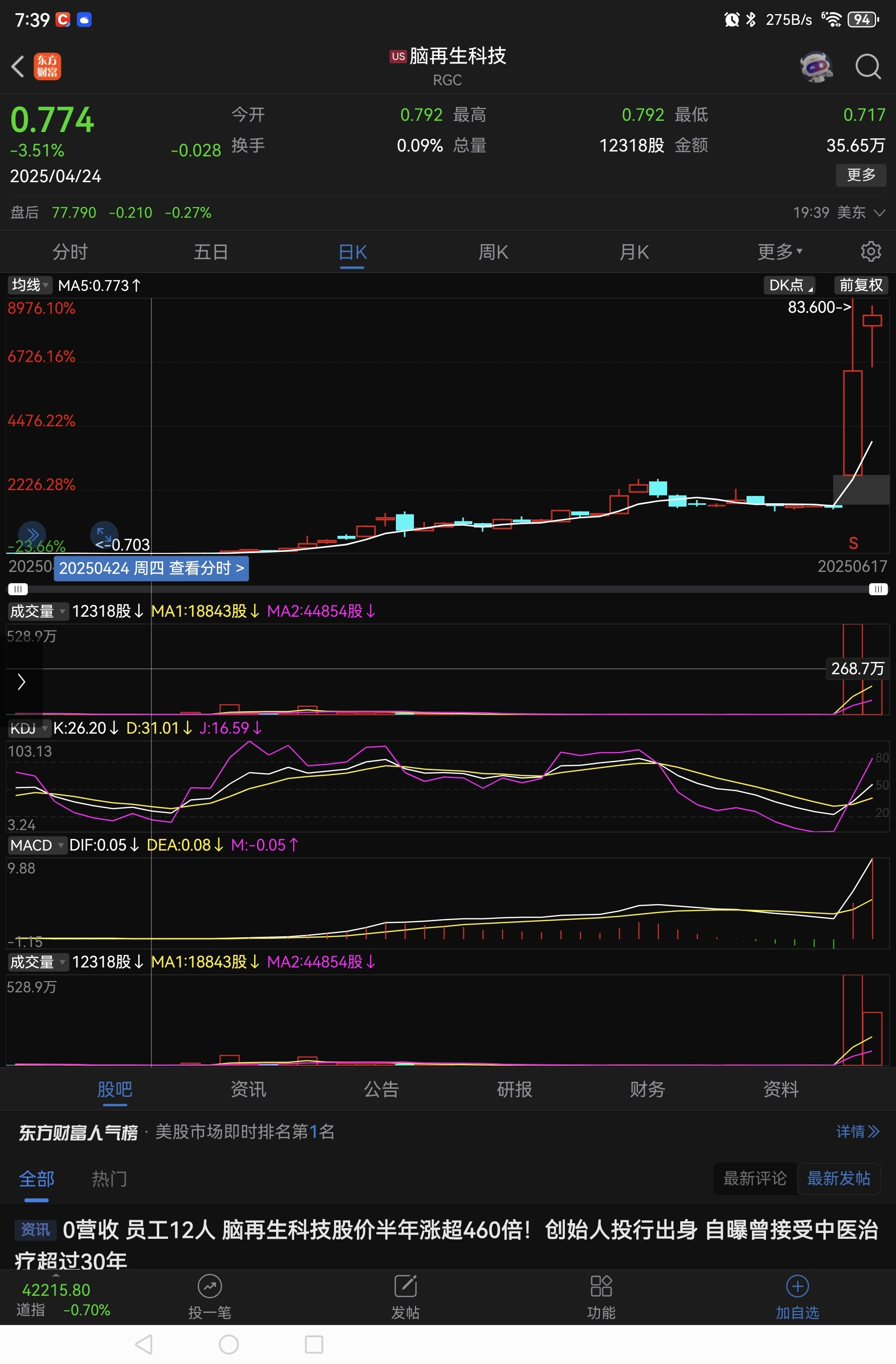Tap Android recent apps square
The height and width of the screenshot is (1364, 896).
point(314,1345)
